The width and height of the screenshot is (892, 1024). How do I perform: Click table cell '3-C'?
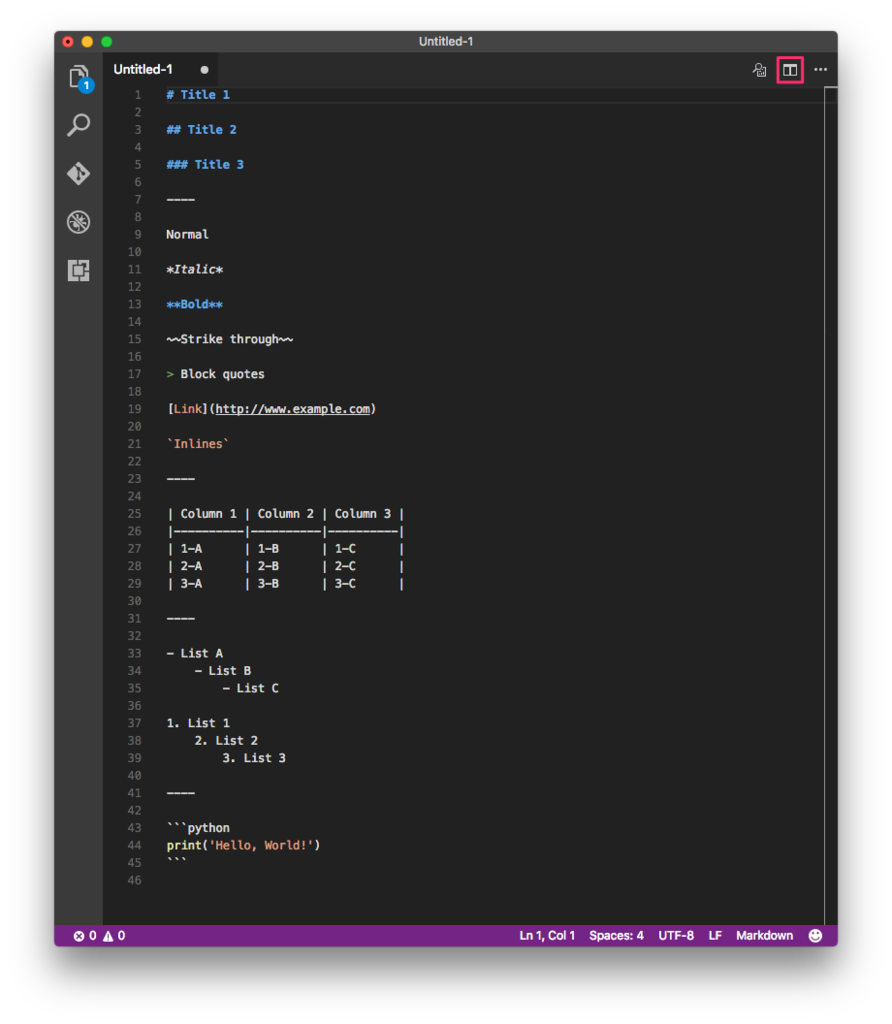point(345,584)
